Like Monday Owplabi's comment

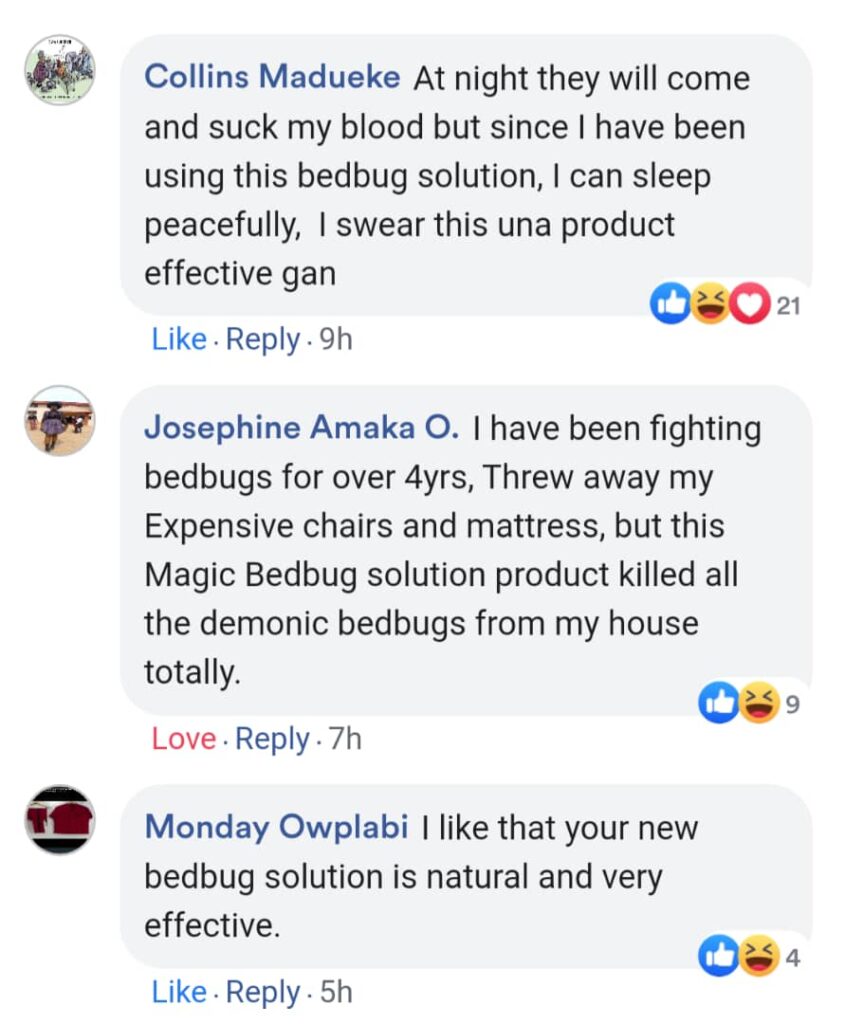179,992
